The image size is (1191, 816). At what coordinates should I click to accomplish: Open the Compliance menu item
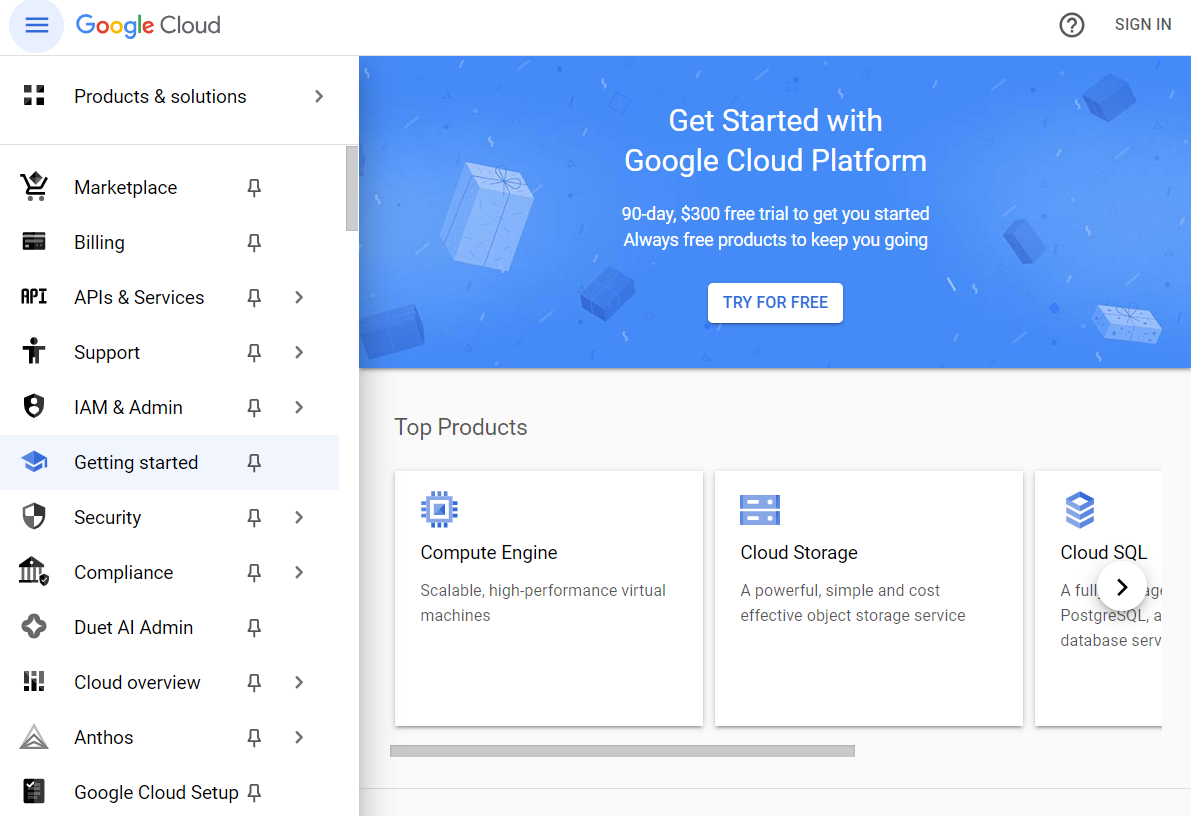pyautogui.click(x=123, y=572)
